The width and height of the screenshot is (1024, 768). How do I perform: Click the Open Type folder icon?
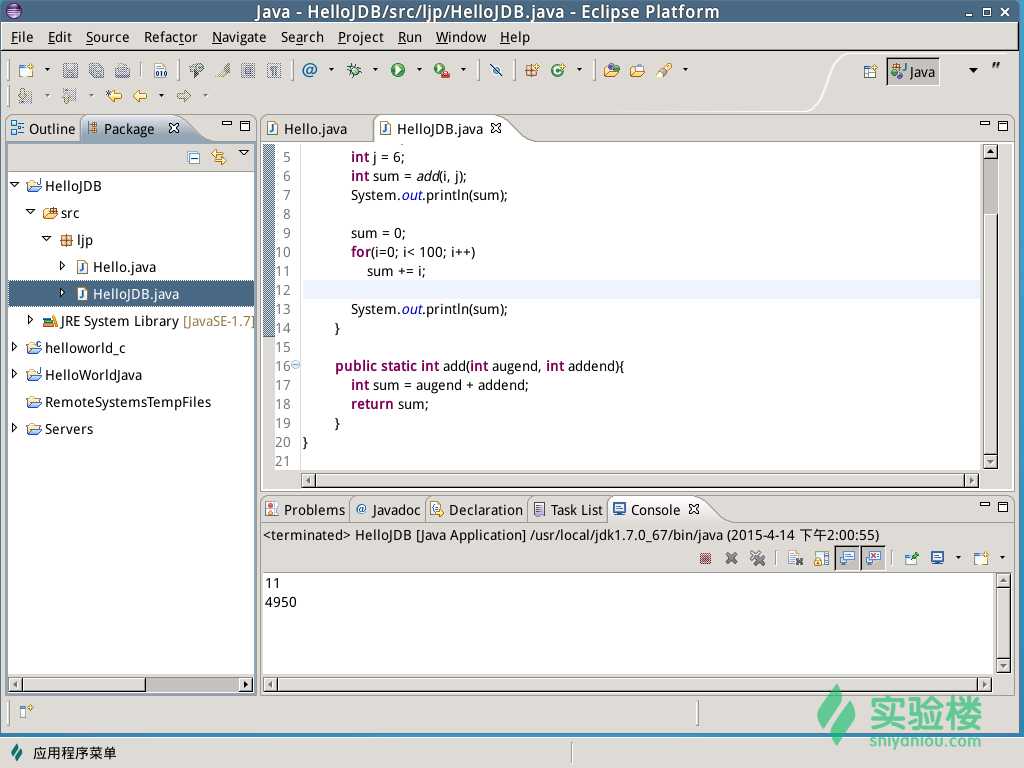point(612,70)
